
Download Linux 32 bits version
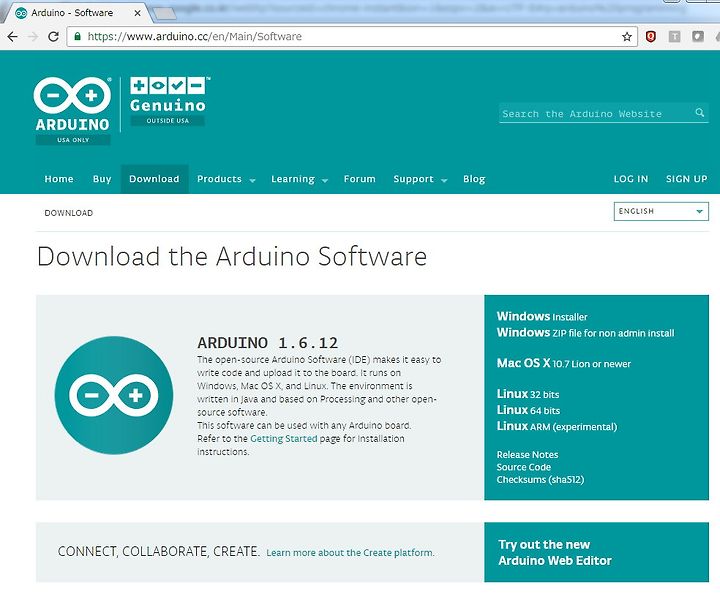pyautogui.click(x=528, y=394)
